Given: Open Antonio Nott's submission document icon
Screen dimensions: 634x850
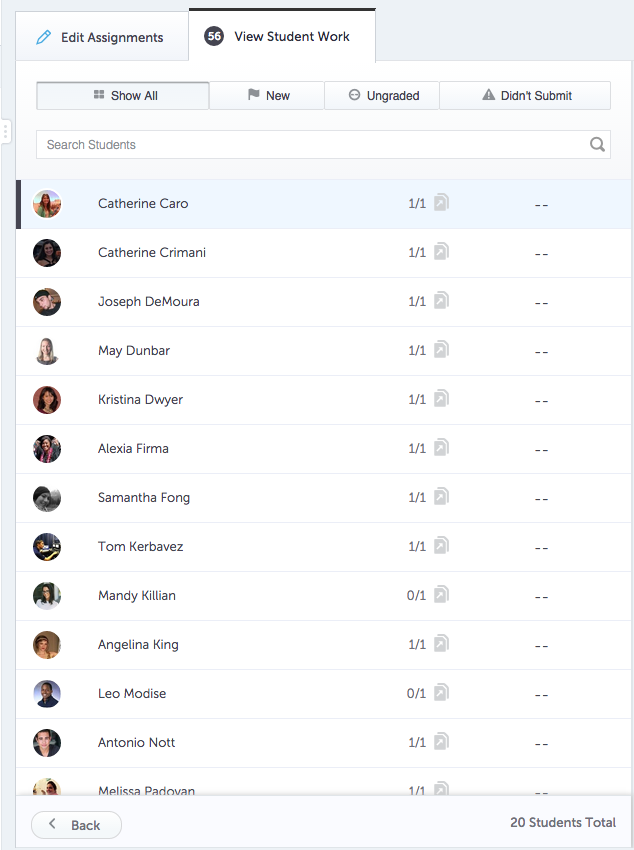Looking at the screenshot, I should 441,742.
